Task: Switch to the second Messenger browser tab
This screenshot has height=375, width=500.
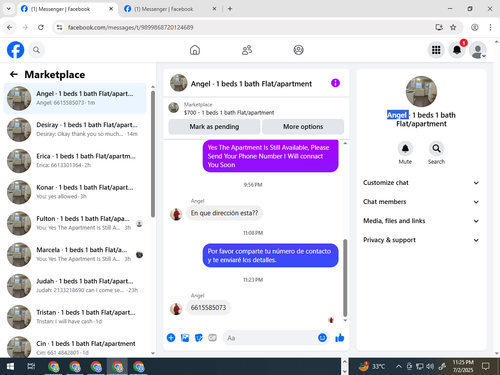Action: pyautogui.click(x=170, y=9)
